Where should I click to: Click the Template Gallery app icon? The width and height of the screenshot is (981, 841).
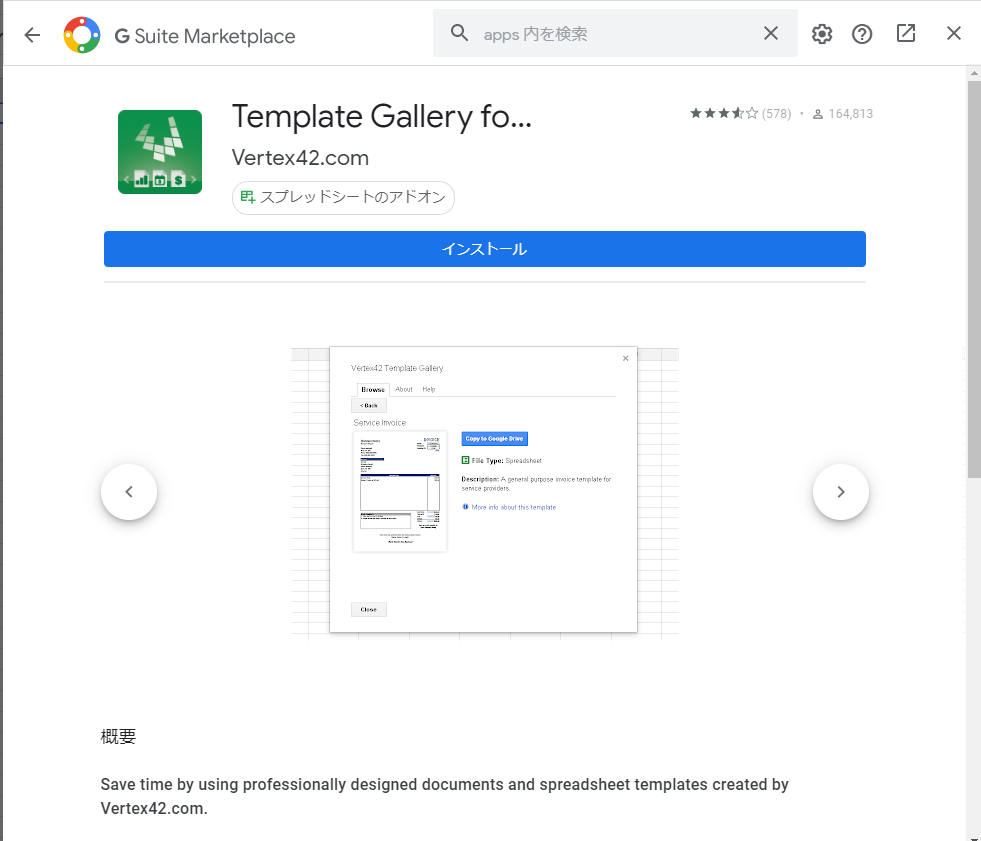click(160, 152)
